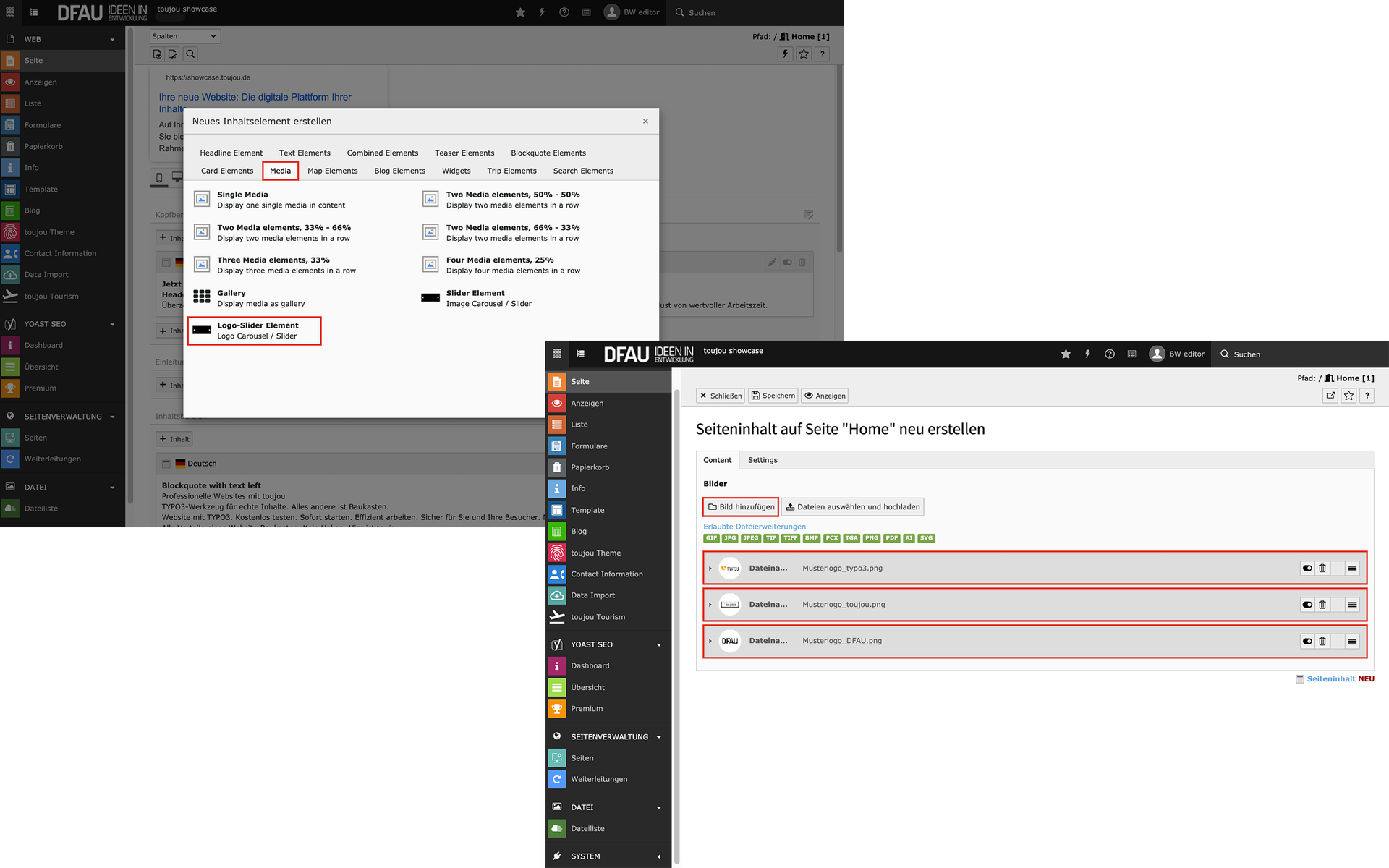Open the Spalten dropdown
Image resolution: width=1389 pixels, height=868 pixels.
point(184,36)
